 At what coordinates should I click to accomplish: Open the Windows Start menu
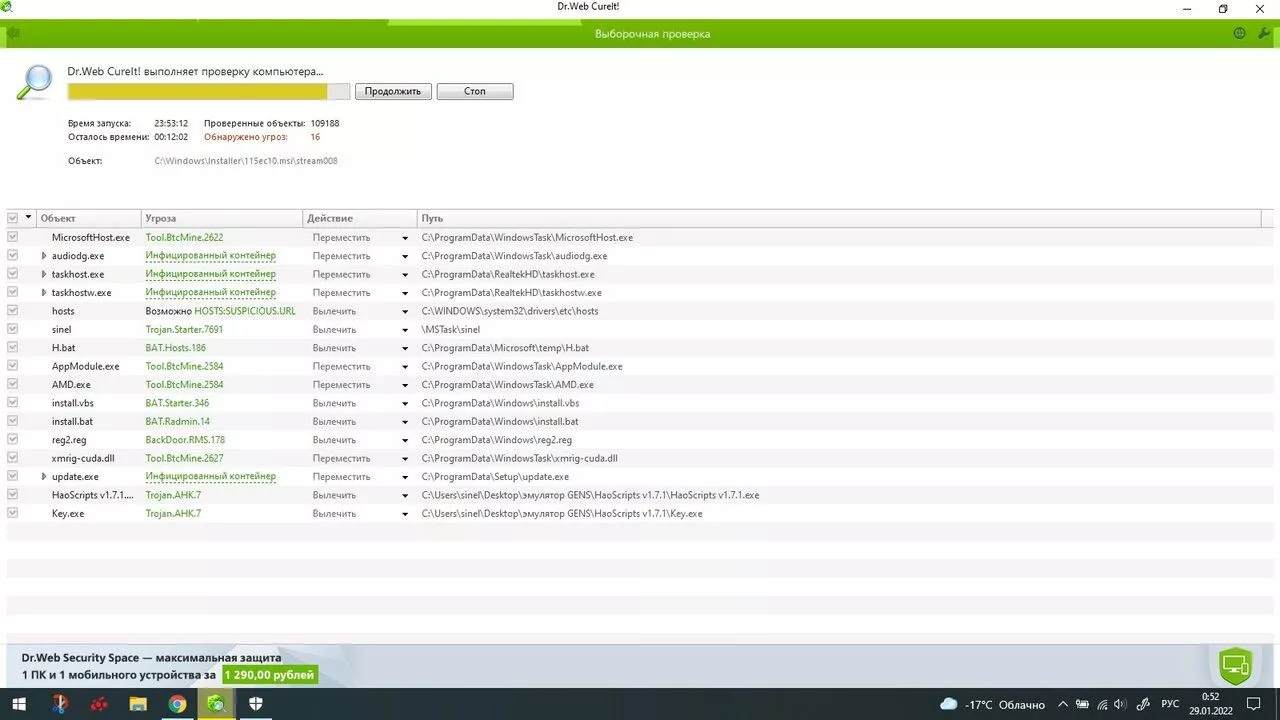click(19, 704)
